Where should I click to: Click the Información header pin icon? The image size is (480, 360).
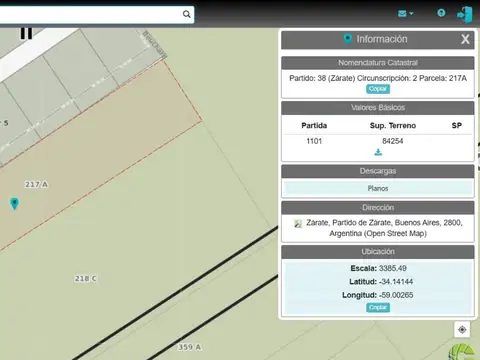(348, 39)
